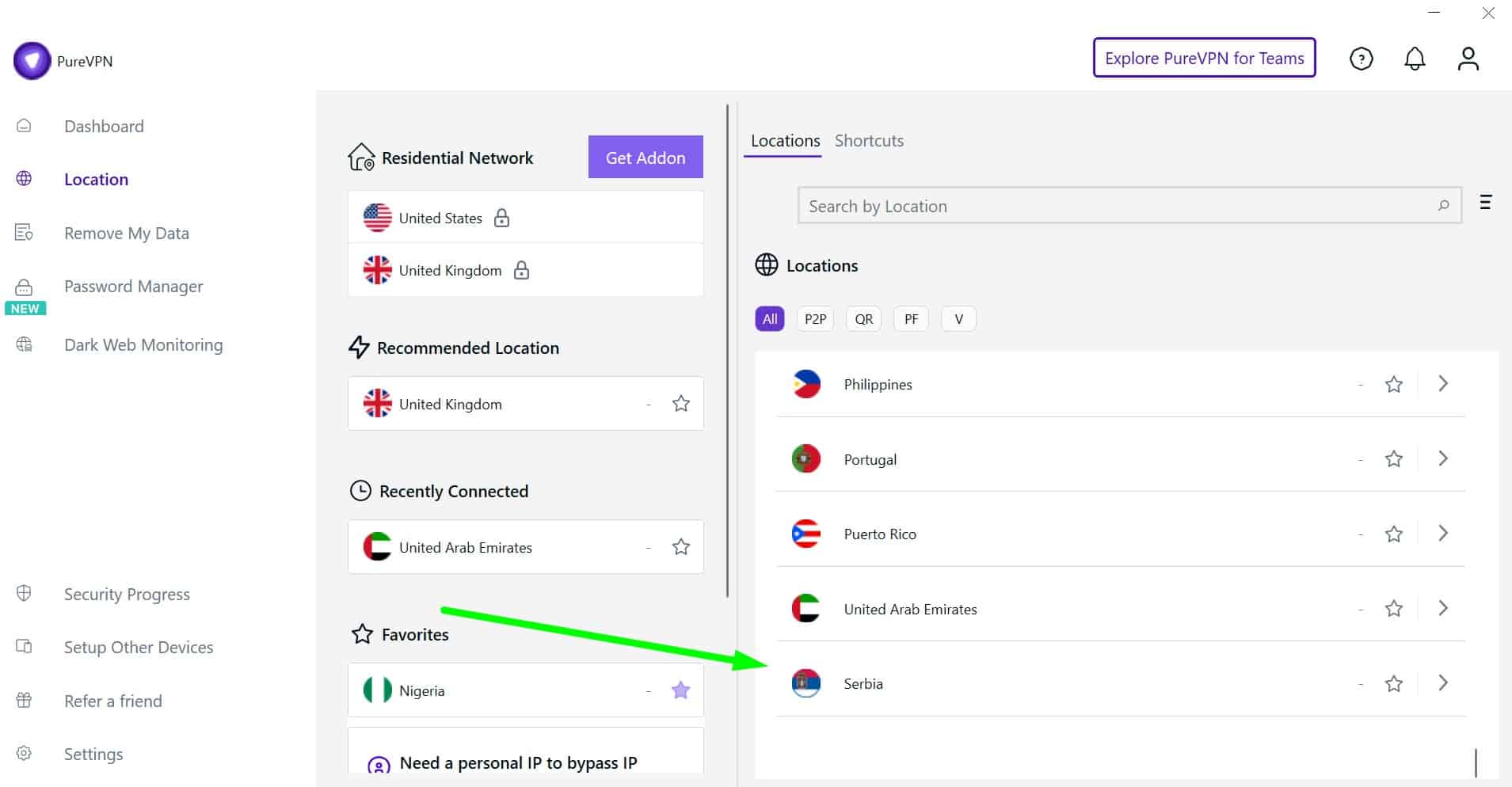Image resolution: width=1512 pixels, height=787 pixels.
Task: Toggle the Portugal favorite star
Action: click(x=1394, y=459)
